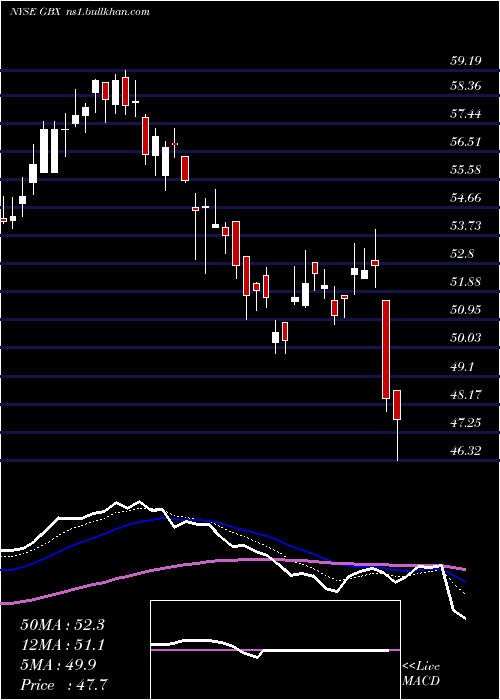Select the 46.32 price axis label
500x700 pixels.
(465, 450)
